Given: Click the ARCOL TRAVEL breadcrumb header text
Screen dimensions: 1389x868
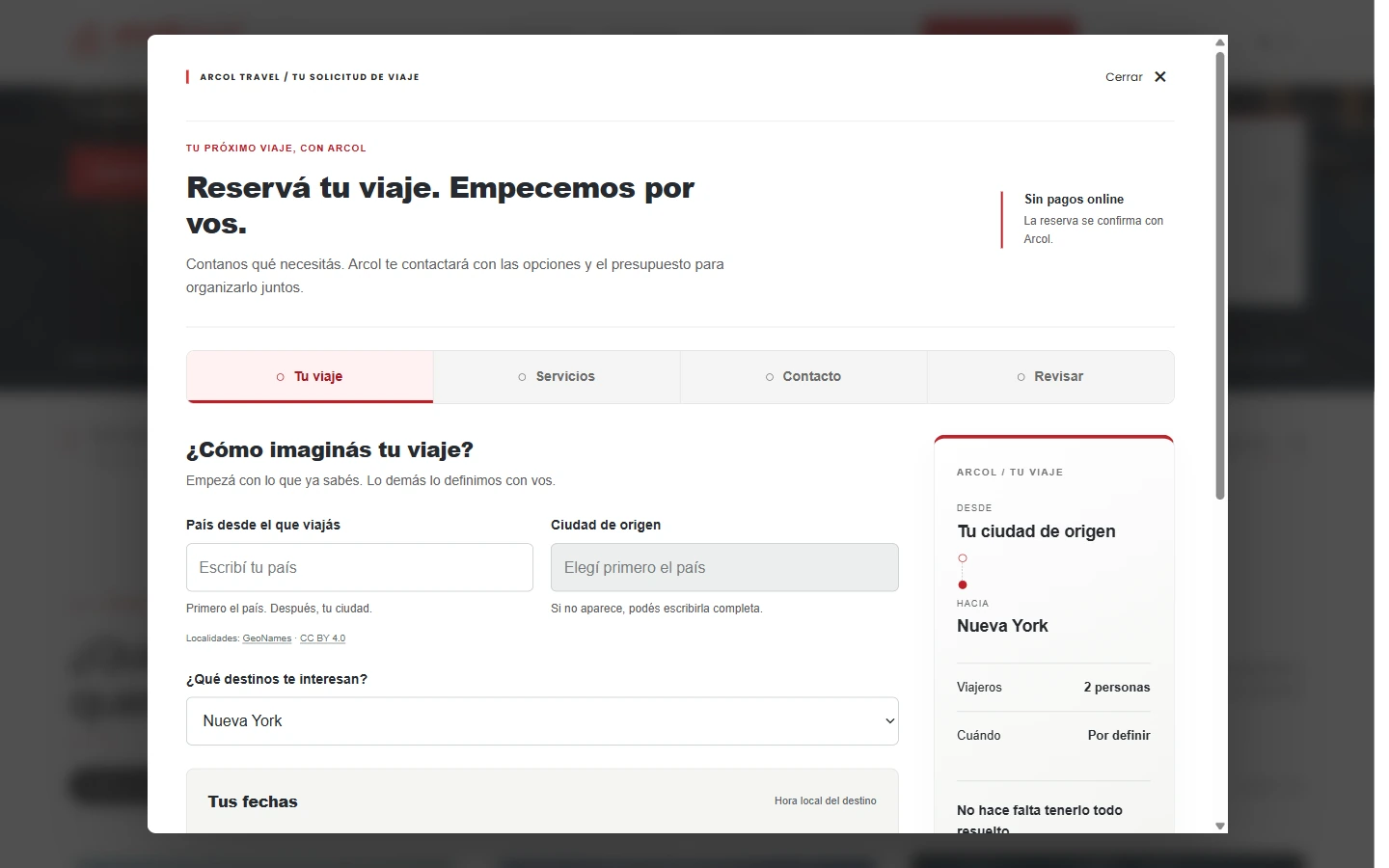Looking at the screenshot, I should pyautogui.click(x=310, y=77).
